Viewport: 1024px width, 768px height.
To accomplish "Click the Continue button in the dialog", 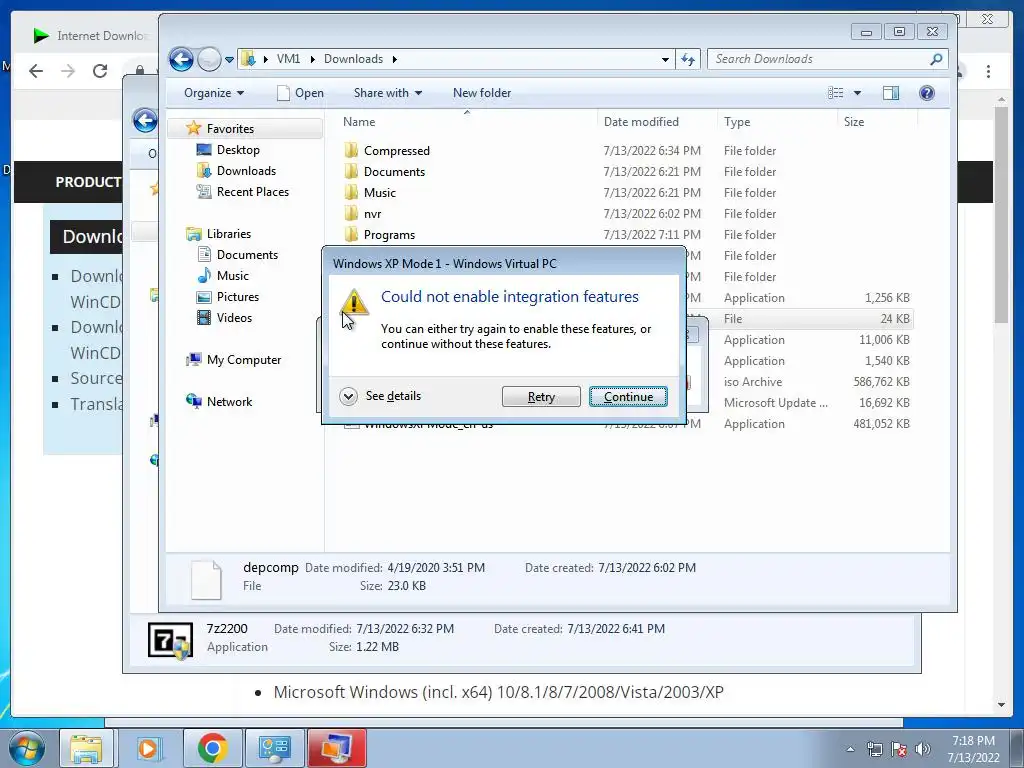I will point(628,396).
